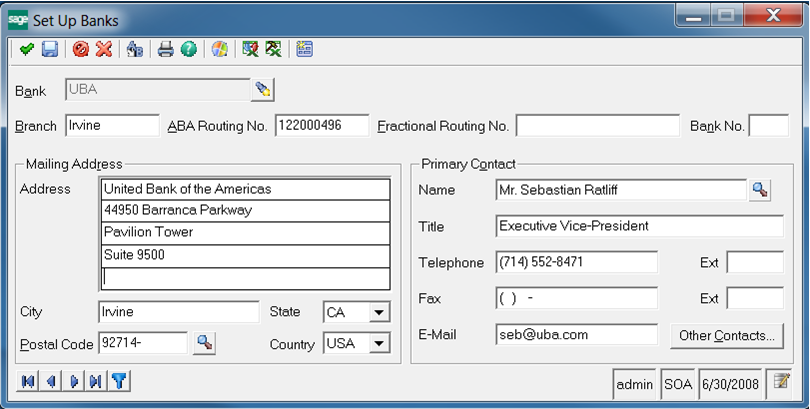
Task: Click the red circle Cancel icon
Action: click(81, 49)
